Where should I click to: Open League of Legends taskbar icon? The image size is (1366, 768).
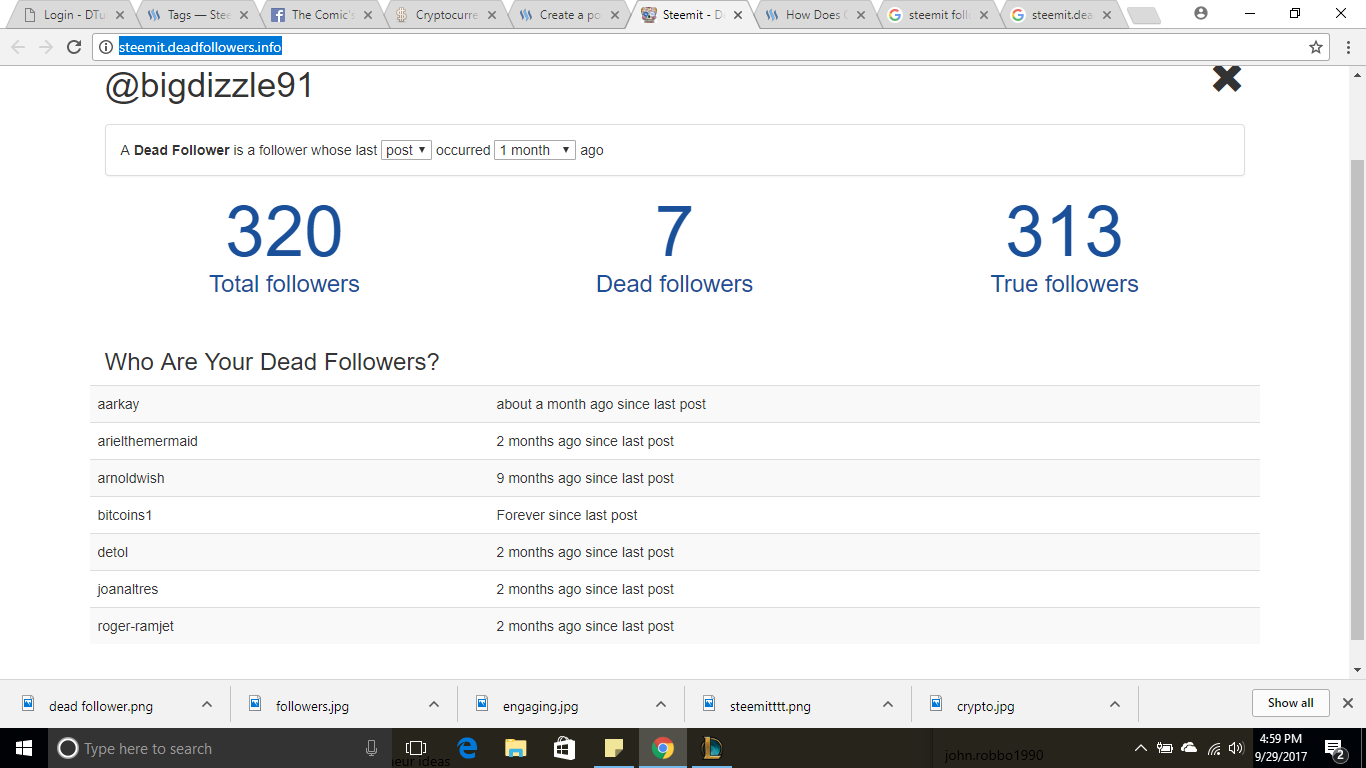711,748
